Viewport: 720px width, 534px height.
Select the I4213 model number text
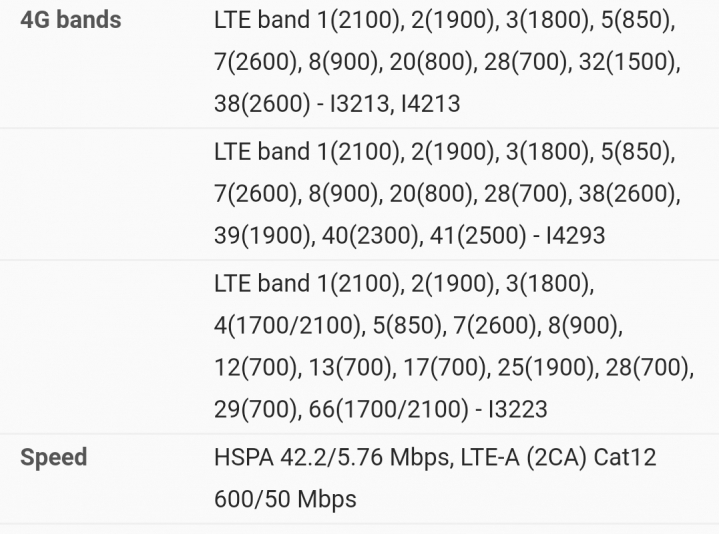(430, 103)
